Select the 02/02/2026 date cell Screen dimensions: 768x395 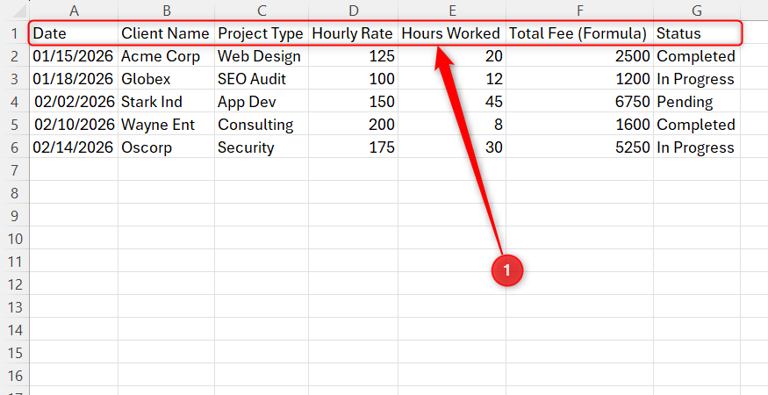click(74, 101)
